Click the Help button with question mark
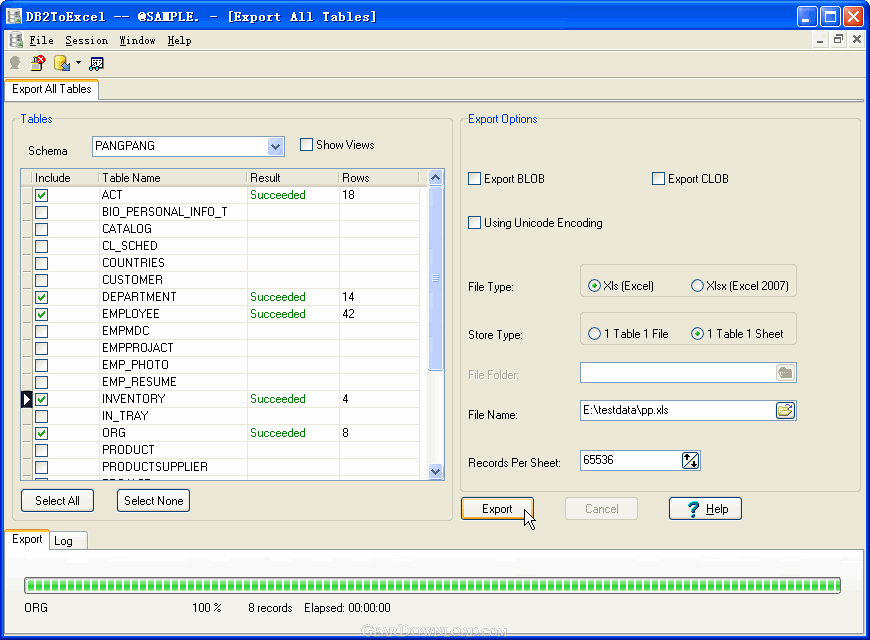This screenshot has width=870, height=640. tap(705, 509)
